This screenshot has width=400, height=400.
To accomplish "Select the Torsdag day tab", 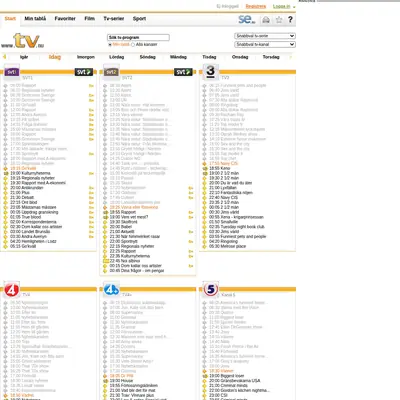I will [x=271, y=57].
